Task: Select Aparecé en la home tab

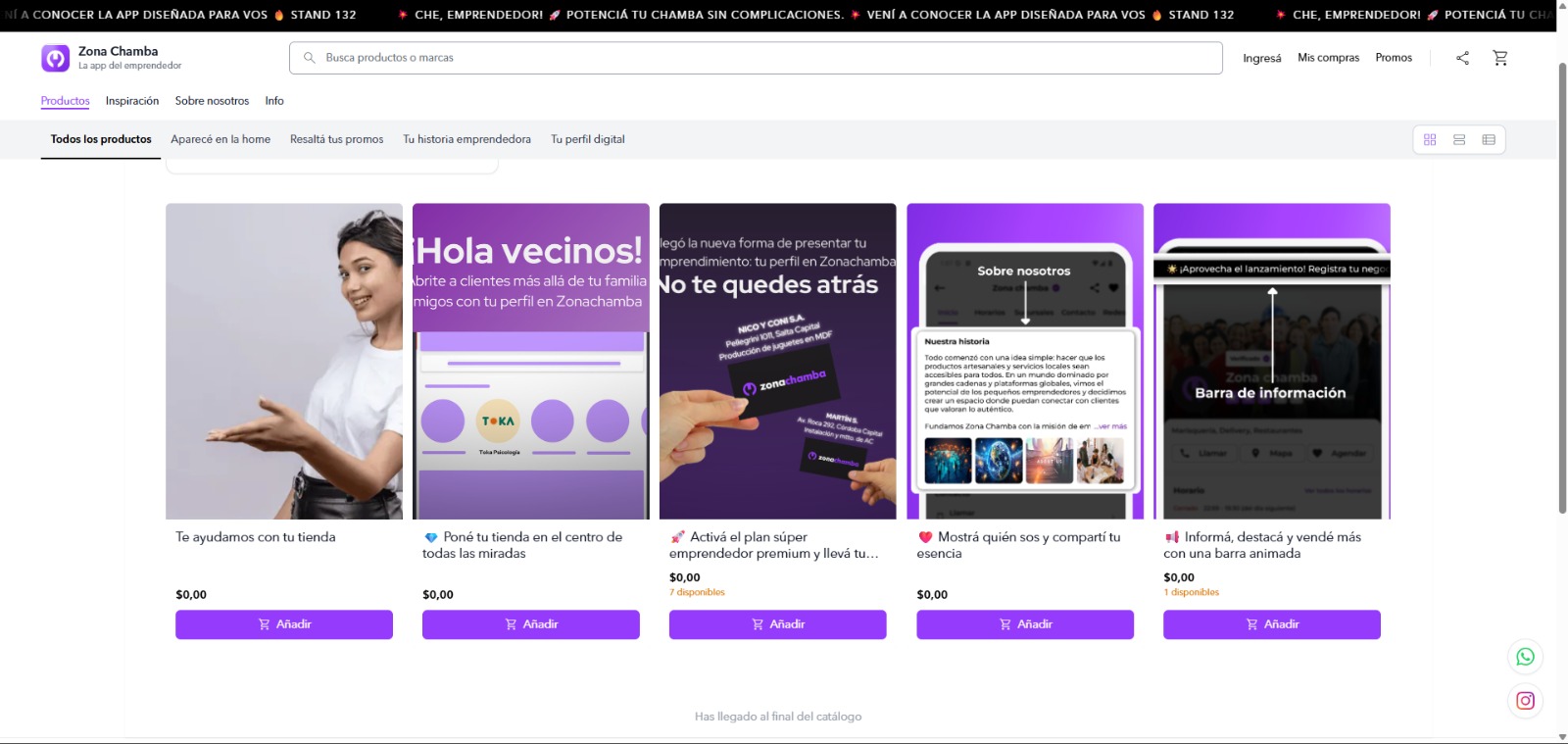Action: pyautogui.click(x=220, y=139)
